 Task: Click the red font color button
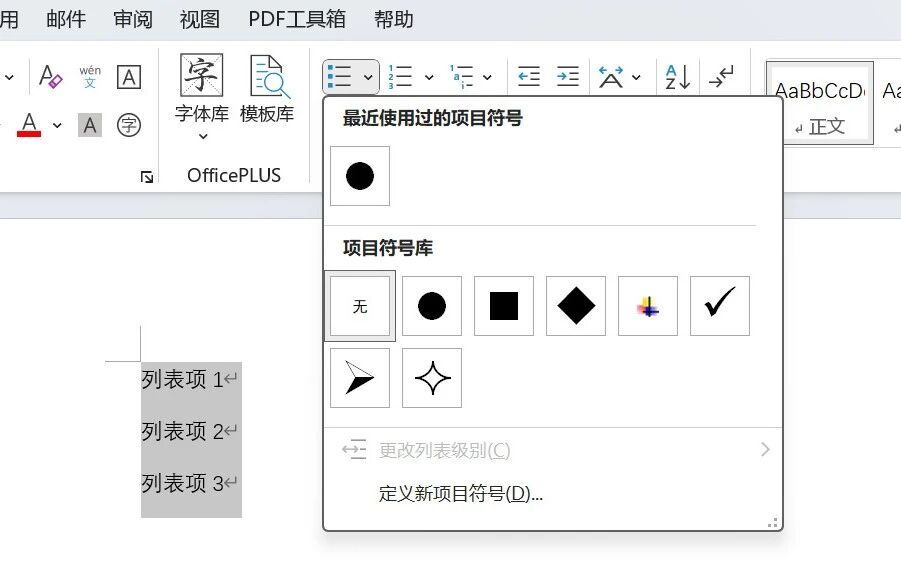29,125
